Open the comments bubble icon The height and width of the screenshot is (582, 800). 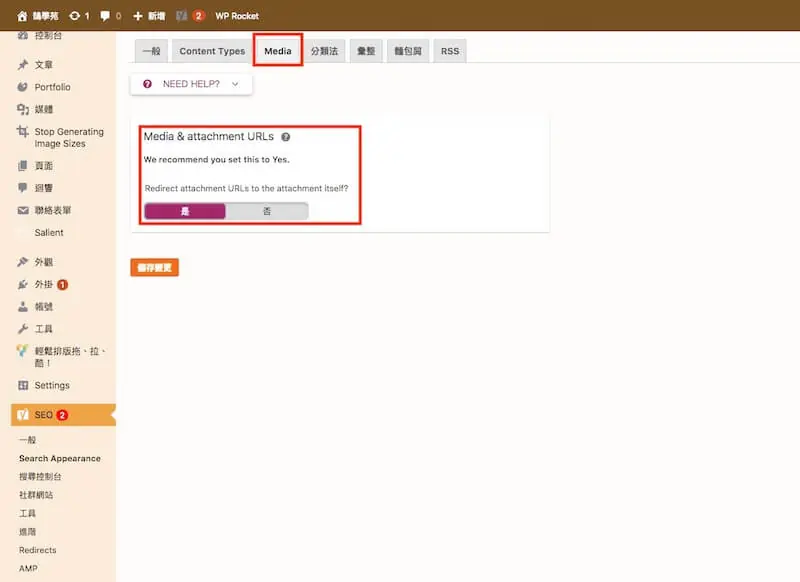tap(105, 16)
